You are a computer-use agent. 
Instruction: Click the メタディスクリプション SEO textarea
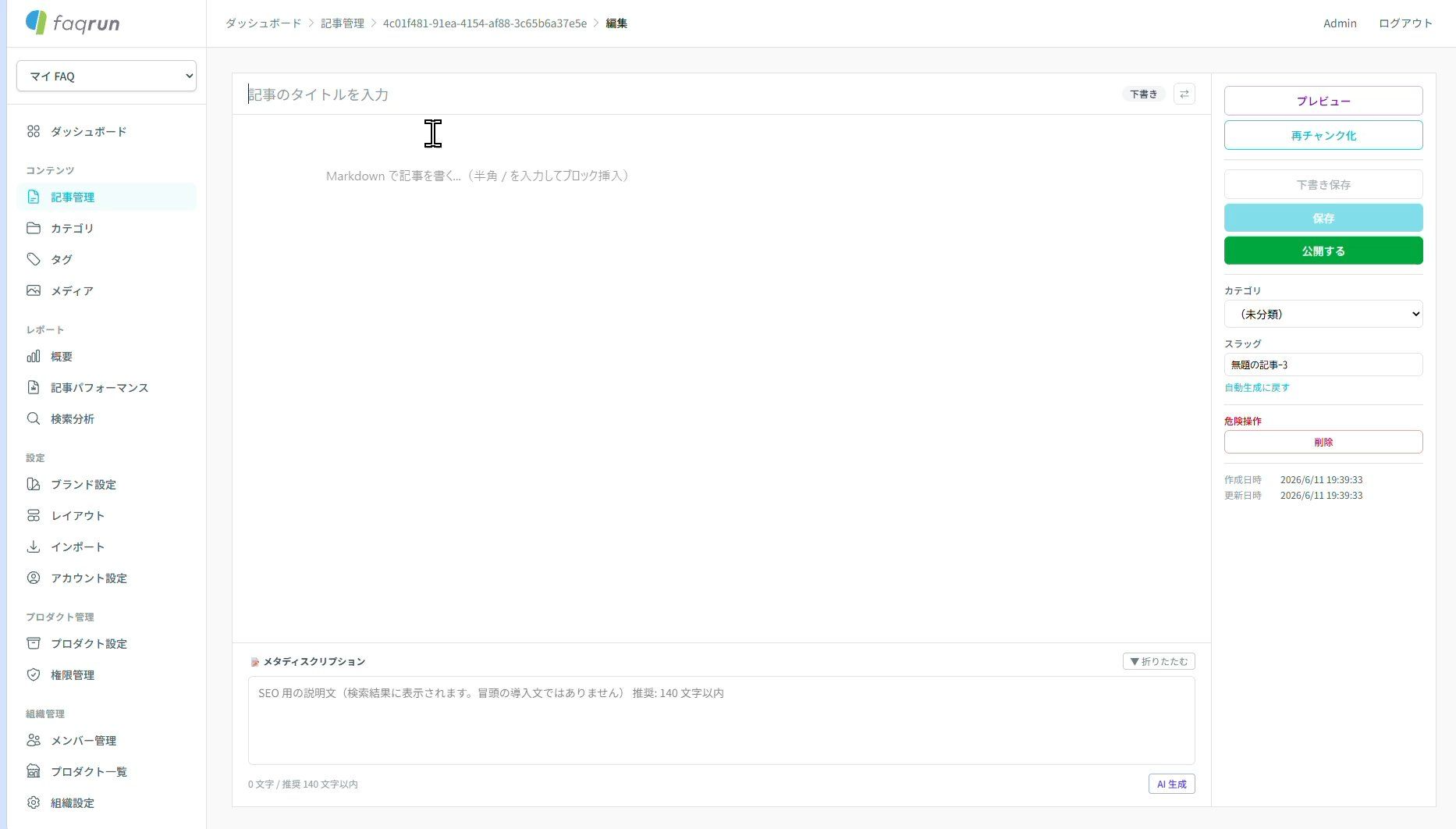(x=721, y=720)
